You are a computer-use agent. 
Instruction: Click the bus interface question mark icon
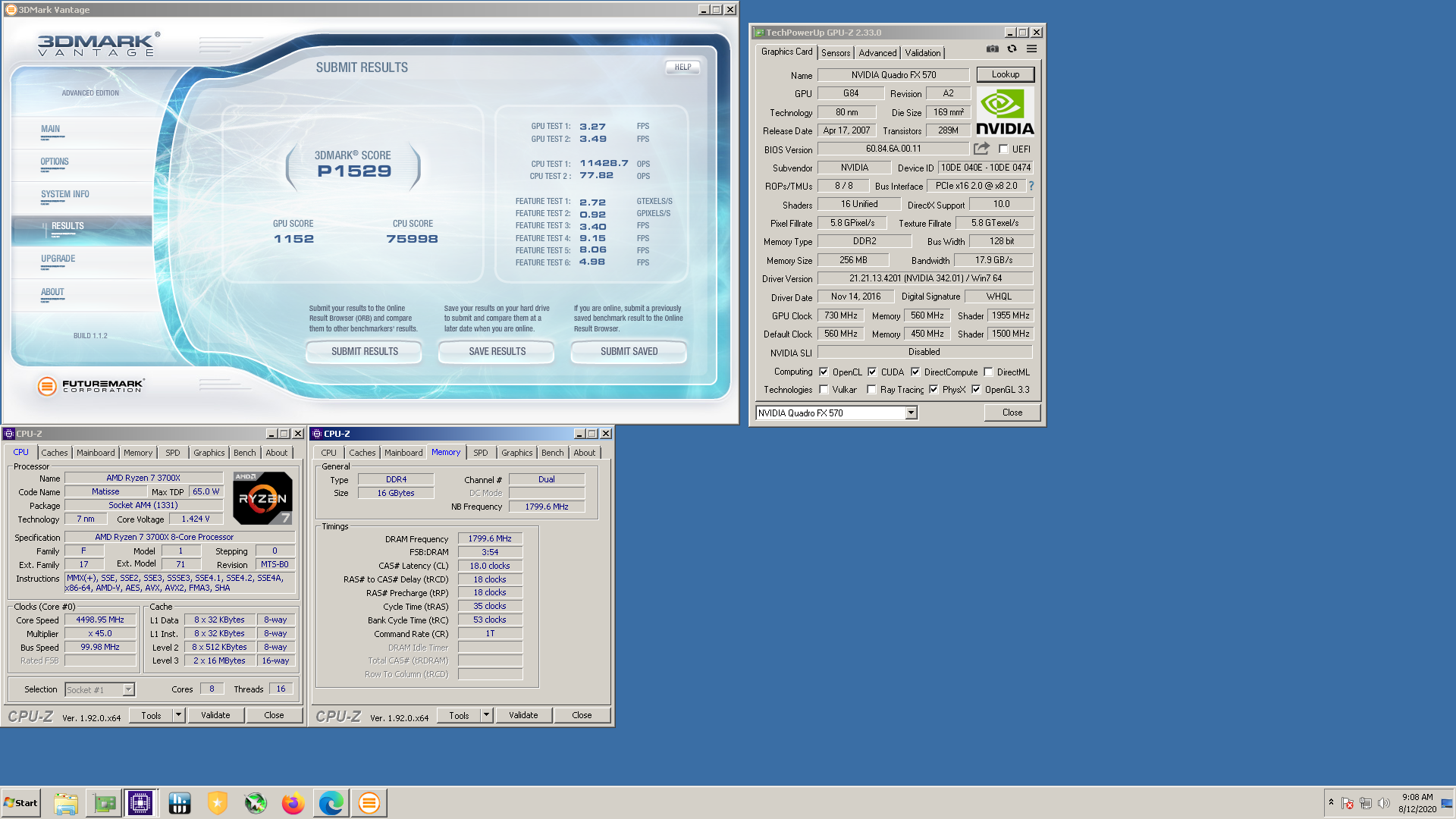[1031, 186]
